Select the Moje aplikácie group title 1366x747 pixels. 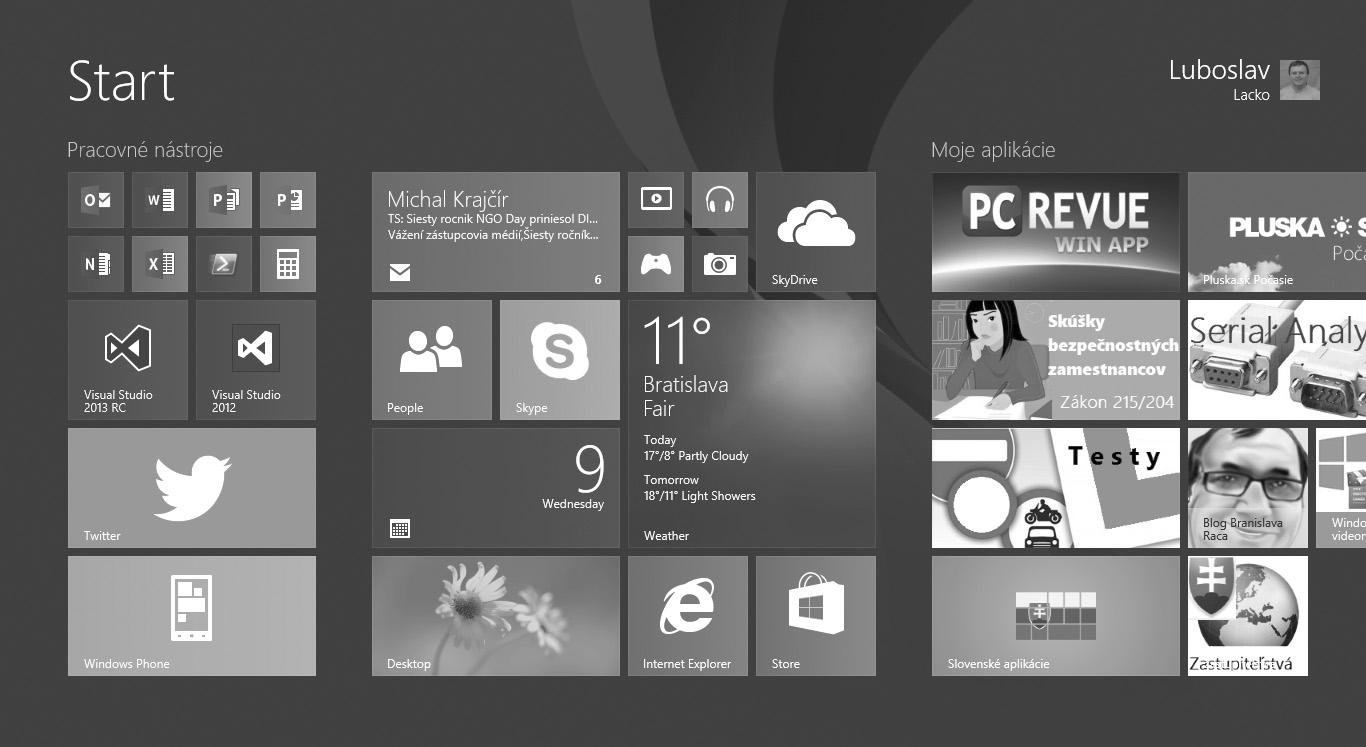click(993, 150)
